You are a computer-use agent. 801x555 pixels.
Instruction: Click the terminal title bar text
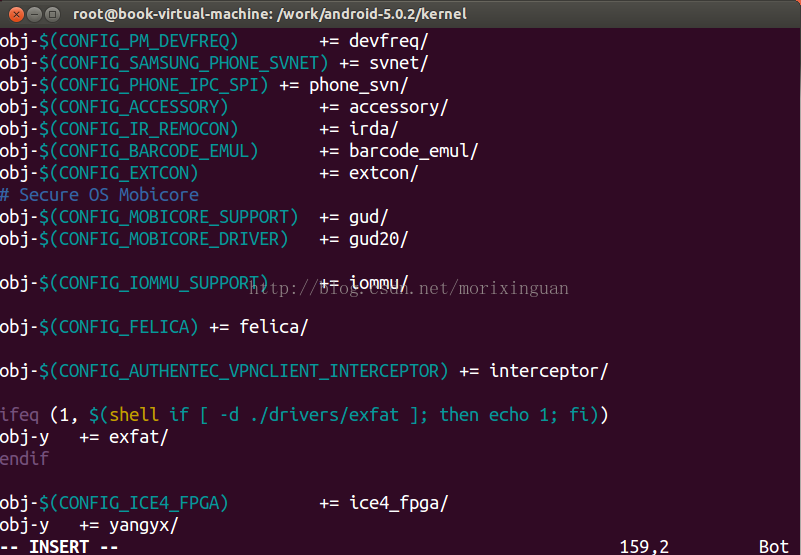pyautogui.click(x=270, y=14)
